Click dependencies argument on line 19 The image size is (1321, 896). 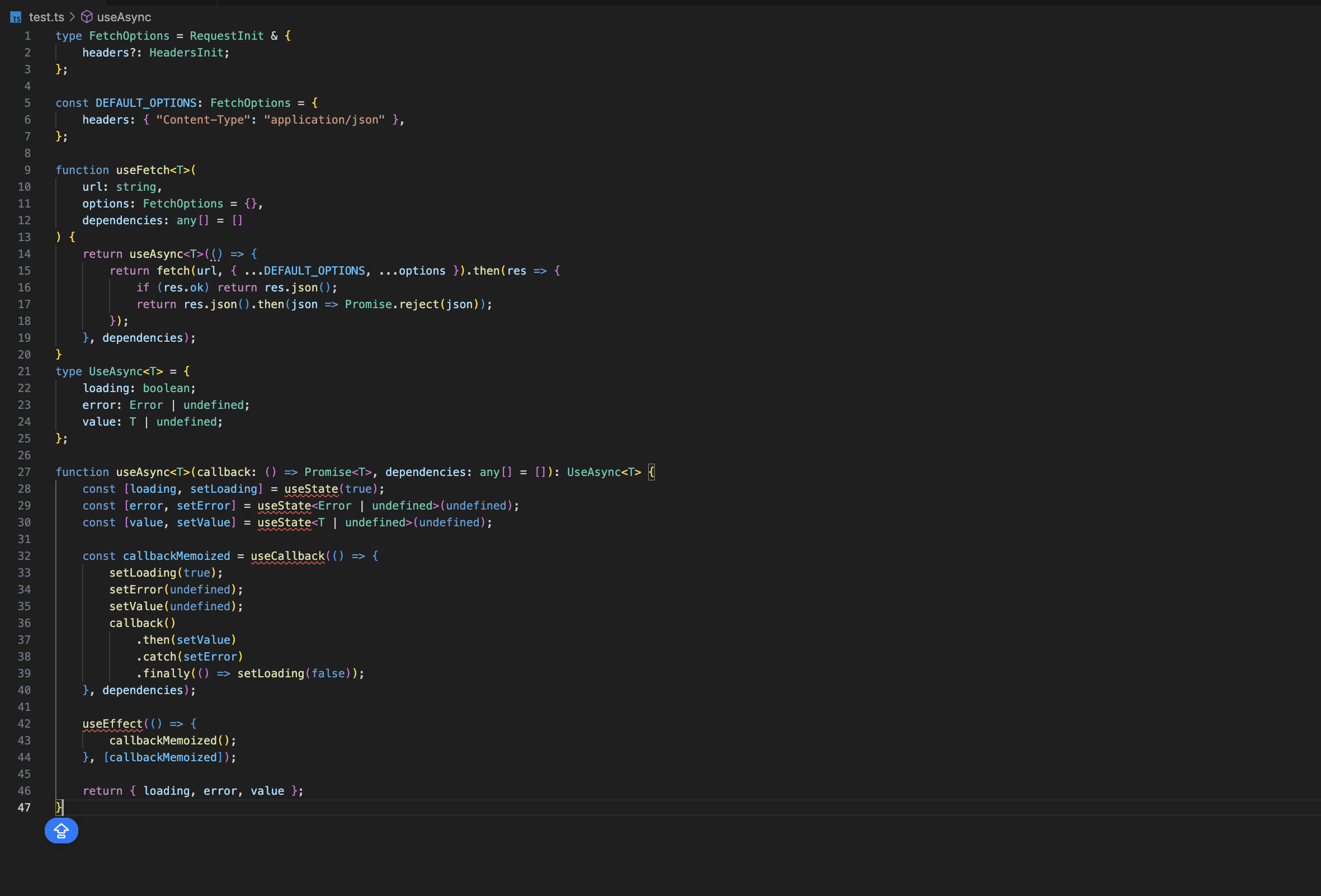tap(143, 338)
